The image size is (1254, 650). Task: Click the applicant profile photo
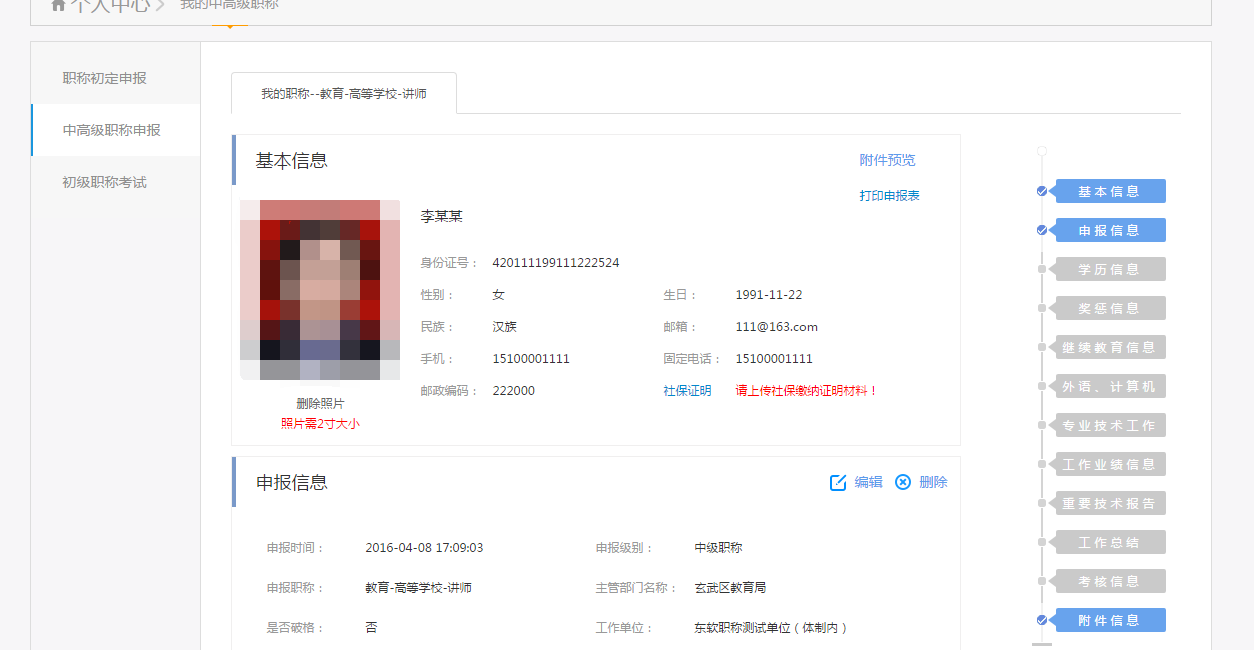320,290
